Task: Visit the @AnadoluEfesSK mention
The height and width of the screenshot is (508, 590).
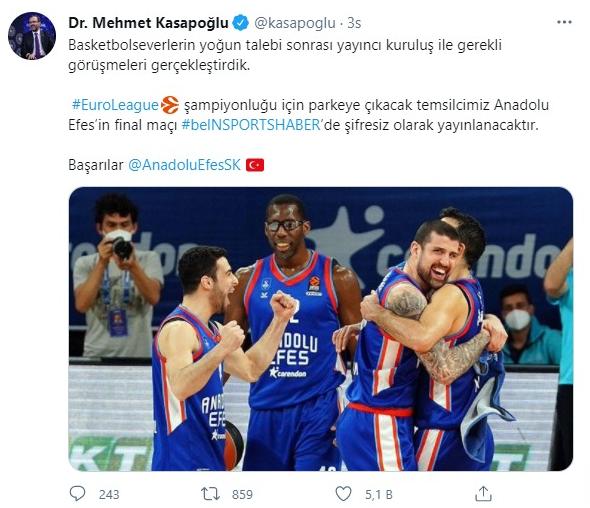Action: coord(184,165)
